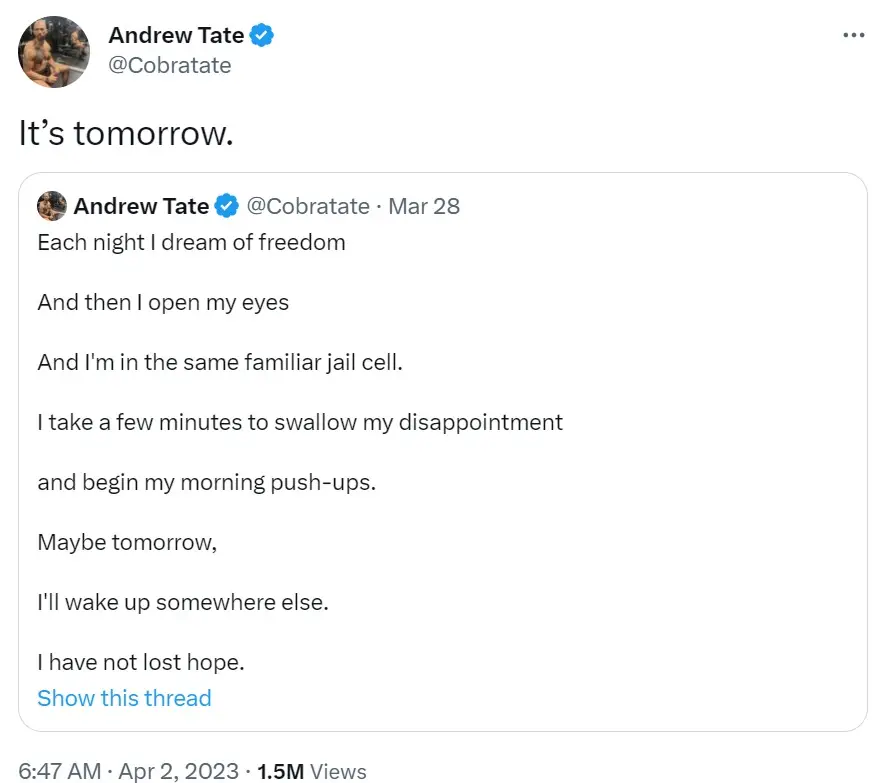Open Andrew Tate's profile picture

pos(53,52)
